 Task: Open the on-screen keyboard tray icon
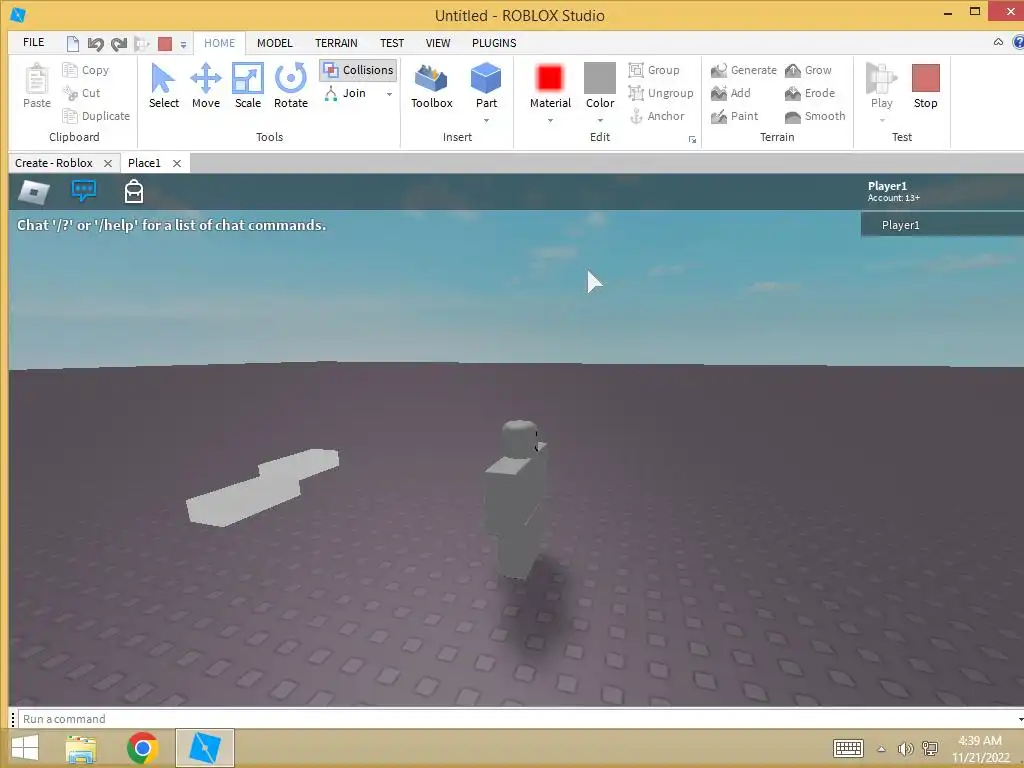click(x=848, y=748)
